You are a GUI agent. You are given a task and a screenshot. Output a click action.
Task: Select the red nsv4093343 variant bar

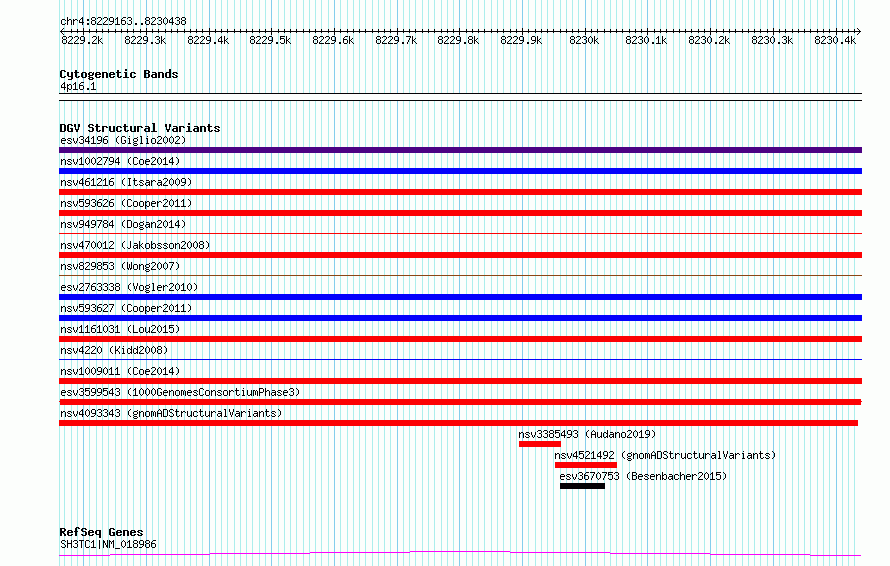click(x=459, y=423)
